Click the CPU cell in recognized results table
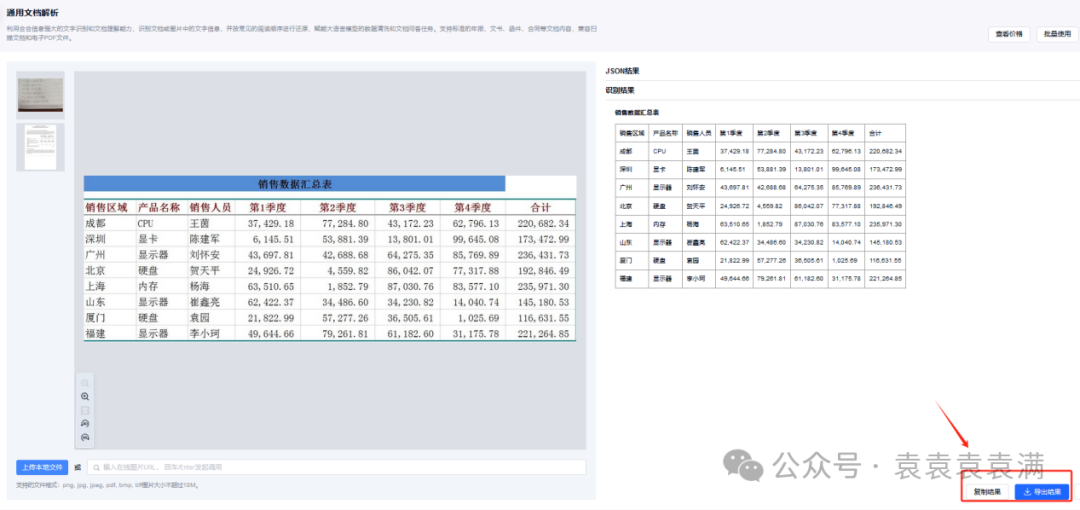 (658, 151)
